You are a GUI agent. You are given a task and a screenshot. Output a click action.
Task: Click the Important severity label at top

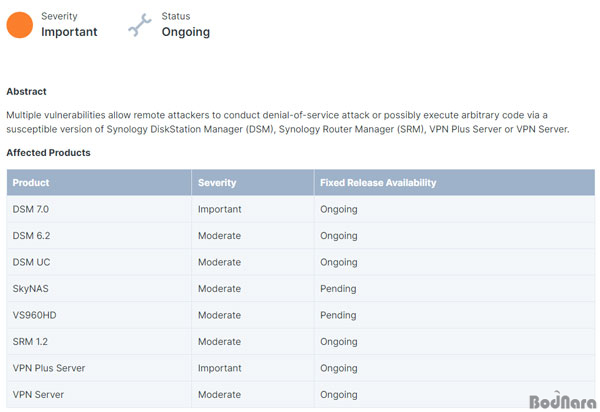[69, 32]
